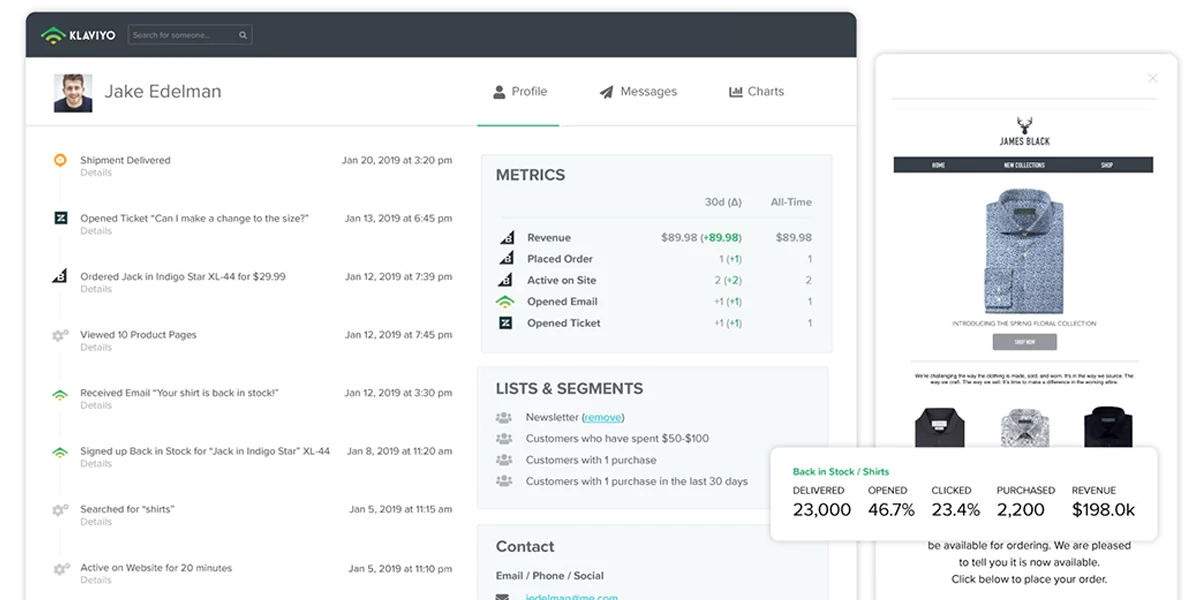
Task: Open Details under Ordered Jack in Indigo Star
Action: click(x=96, y=289)
